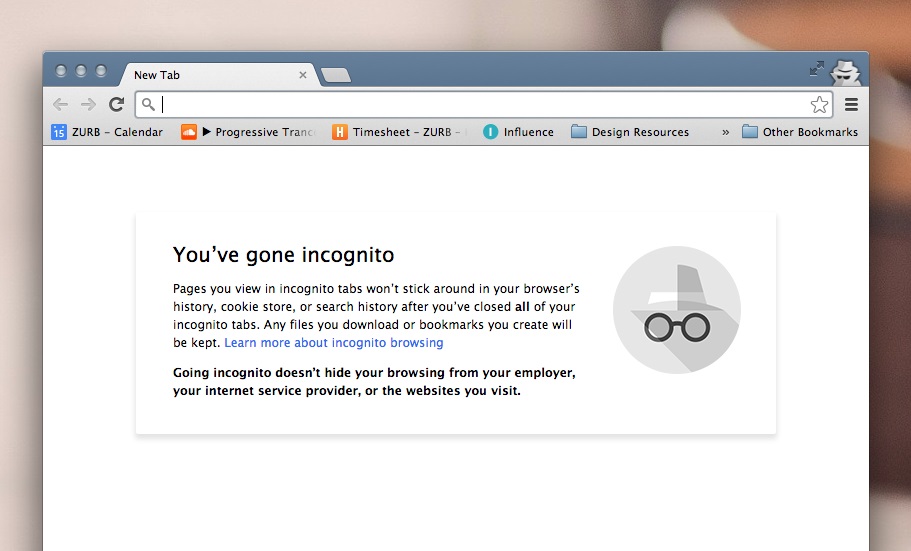Open ZURB – Calendar bookmark
This screenshot has height=551, width=911.
click(107, 132)
